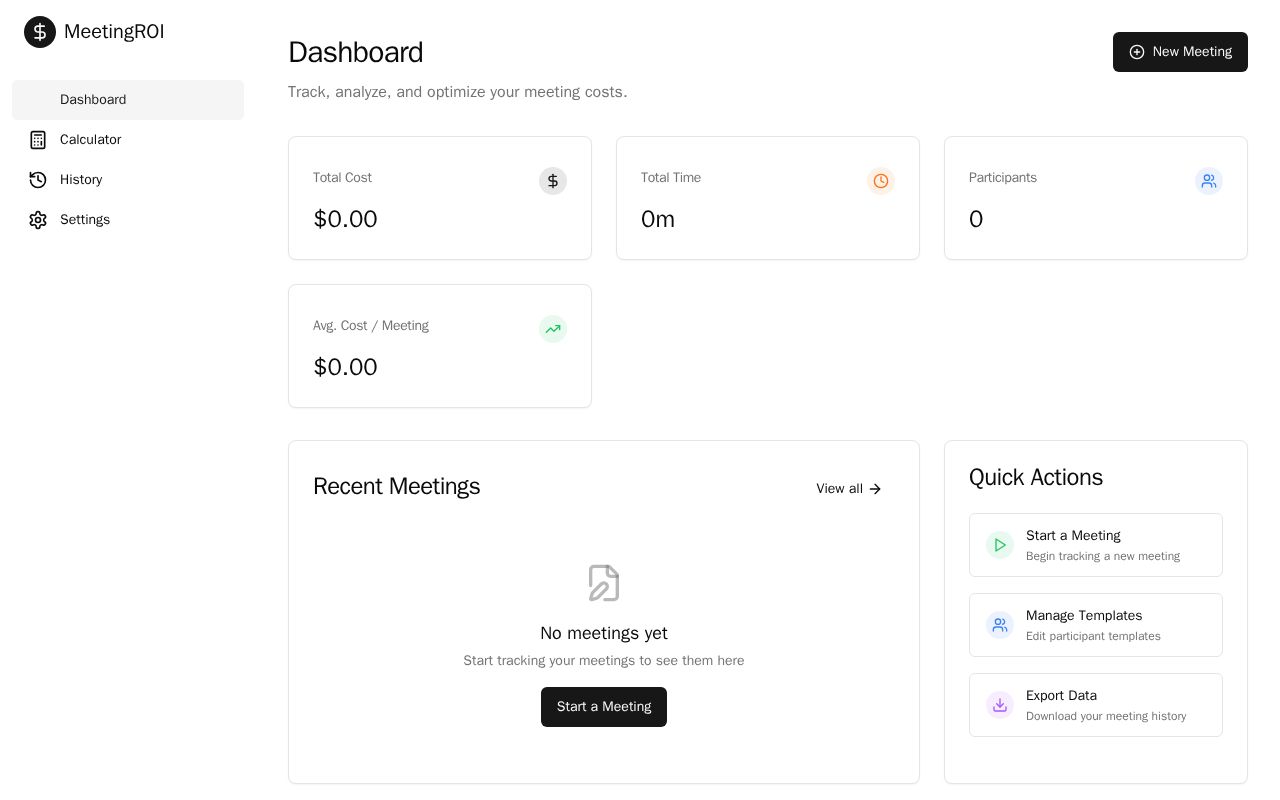Click the Recent Meetings heading

click(x=397, y=486)
